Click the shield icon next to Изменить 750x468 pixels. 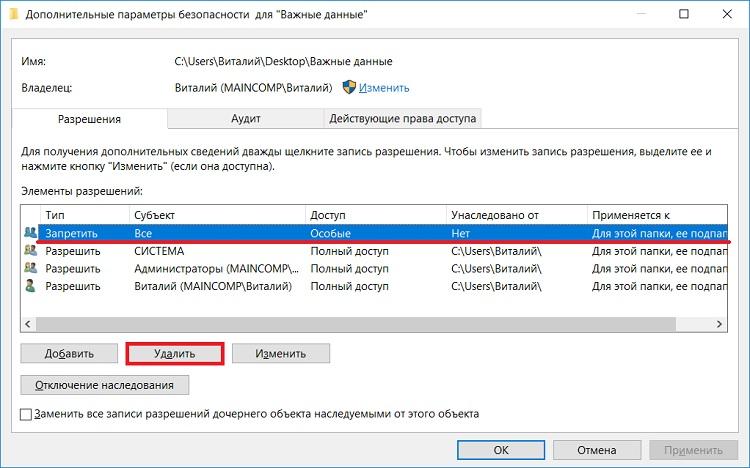pyautogui.click(x=349, y=87)
